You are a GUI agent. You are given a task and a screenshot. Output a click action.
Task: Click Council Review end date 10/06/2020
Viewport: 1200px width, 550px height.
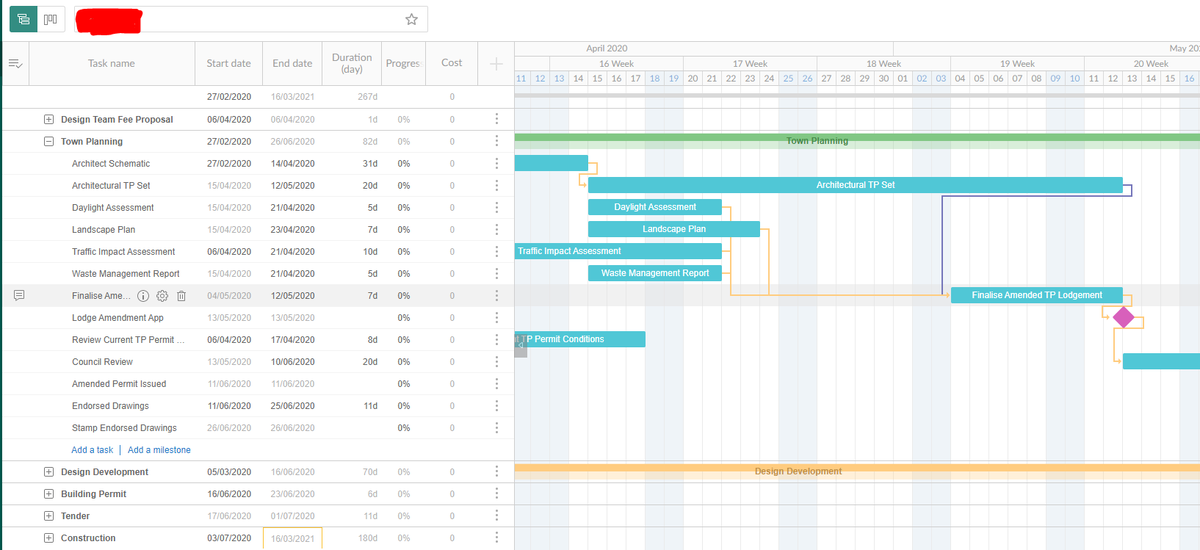tap(292, 361)
